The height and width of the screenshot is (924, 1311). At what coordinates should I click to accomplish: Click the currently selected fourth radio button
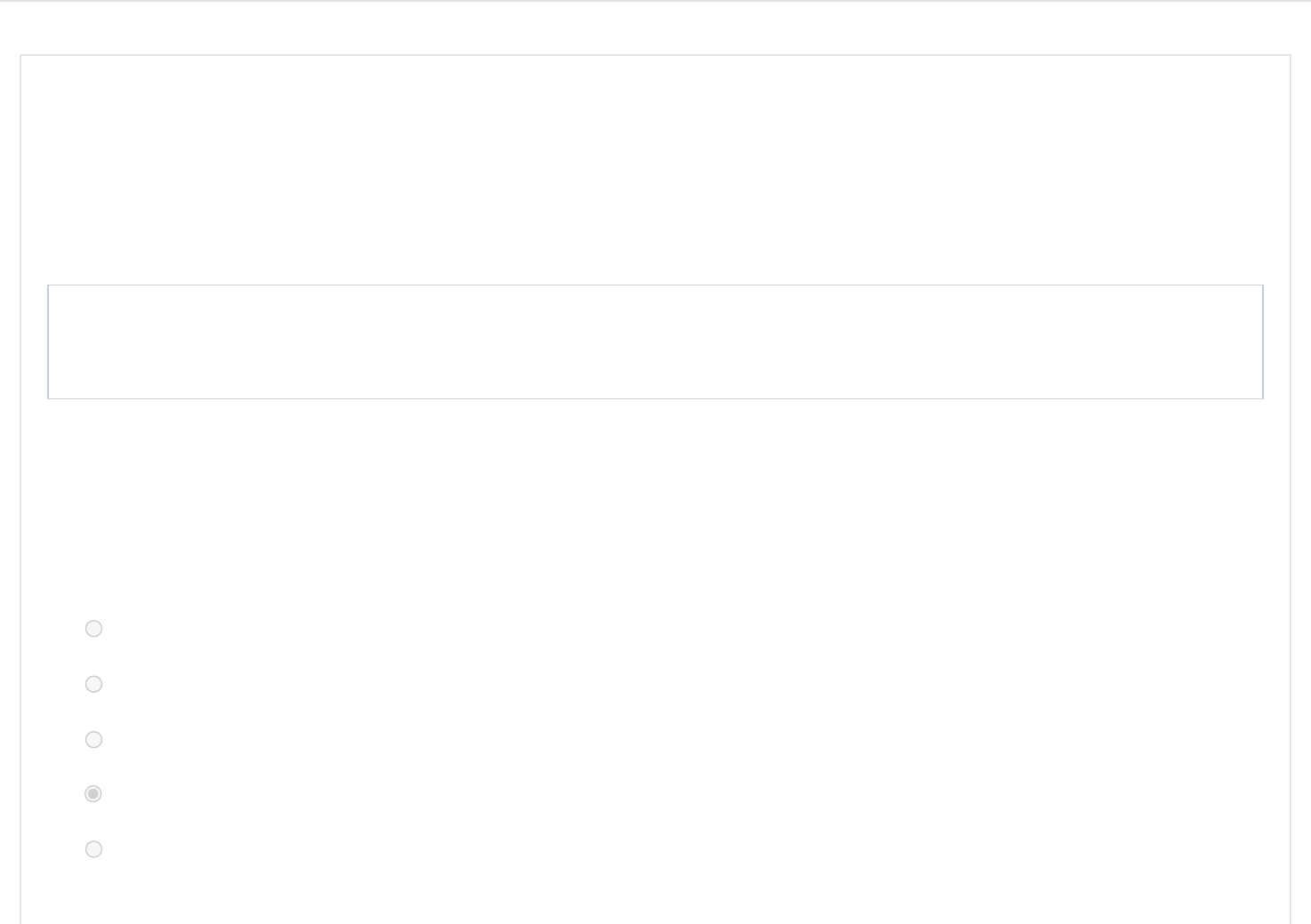point(93,793)
